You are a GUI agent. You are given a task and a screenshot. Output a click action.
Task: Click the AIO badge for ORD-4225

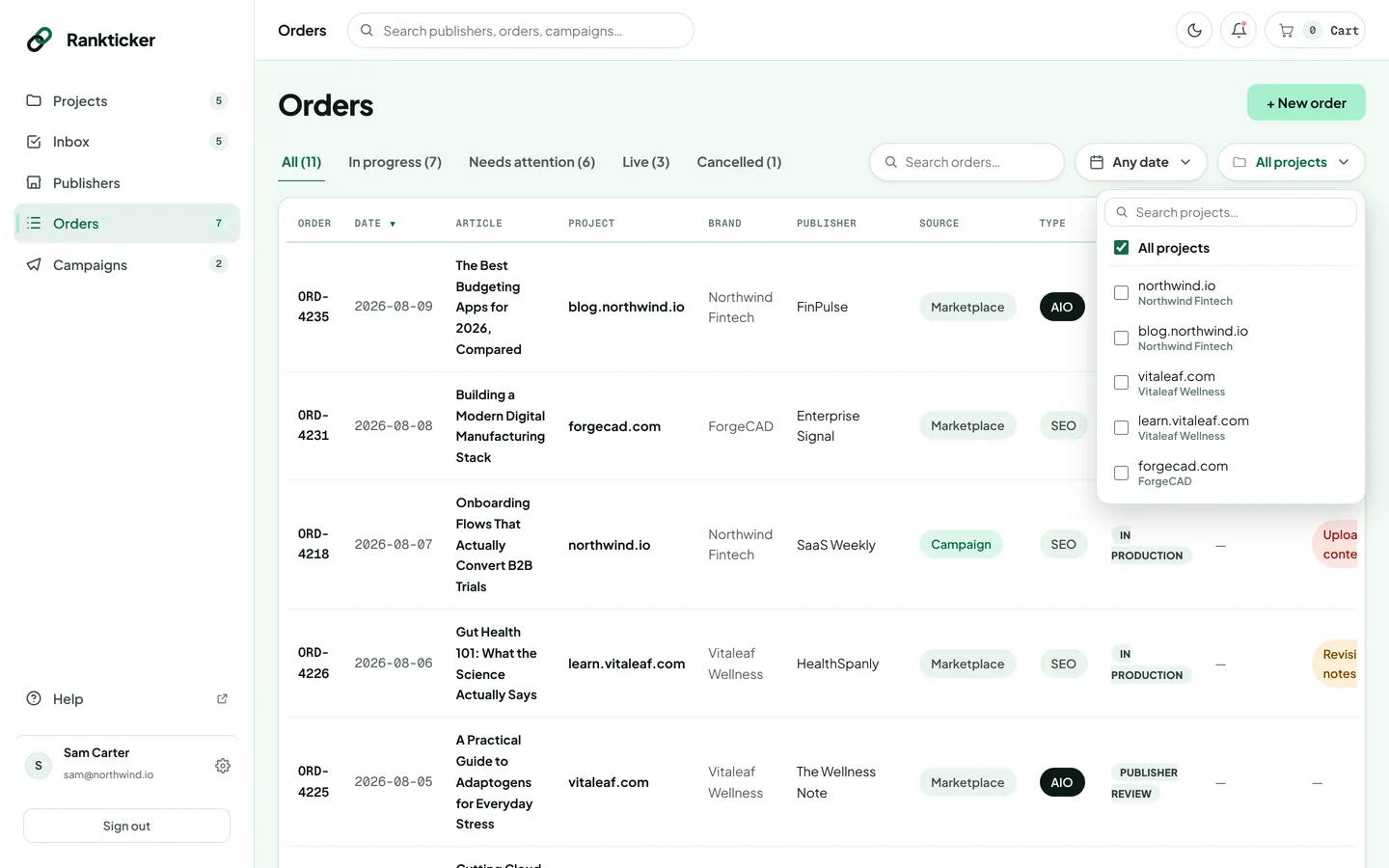tap(1062, 782)
